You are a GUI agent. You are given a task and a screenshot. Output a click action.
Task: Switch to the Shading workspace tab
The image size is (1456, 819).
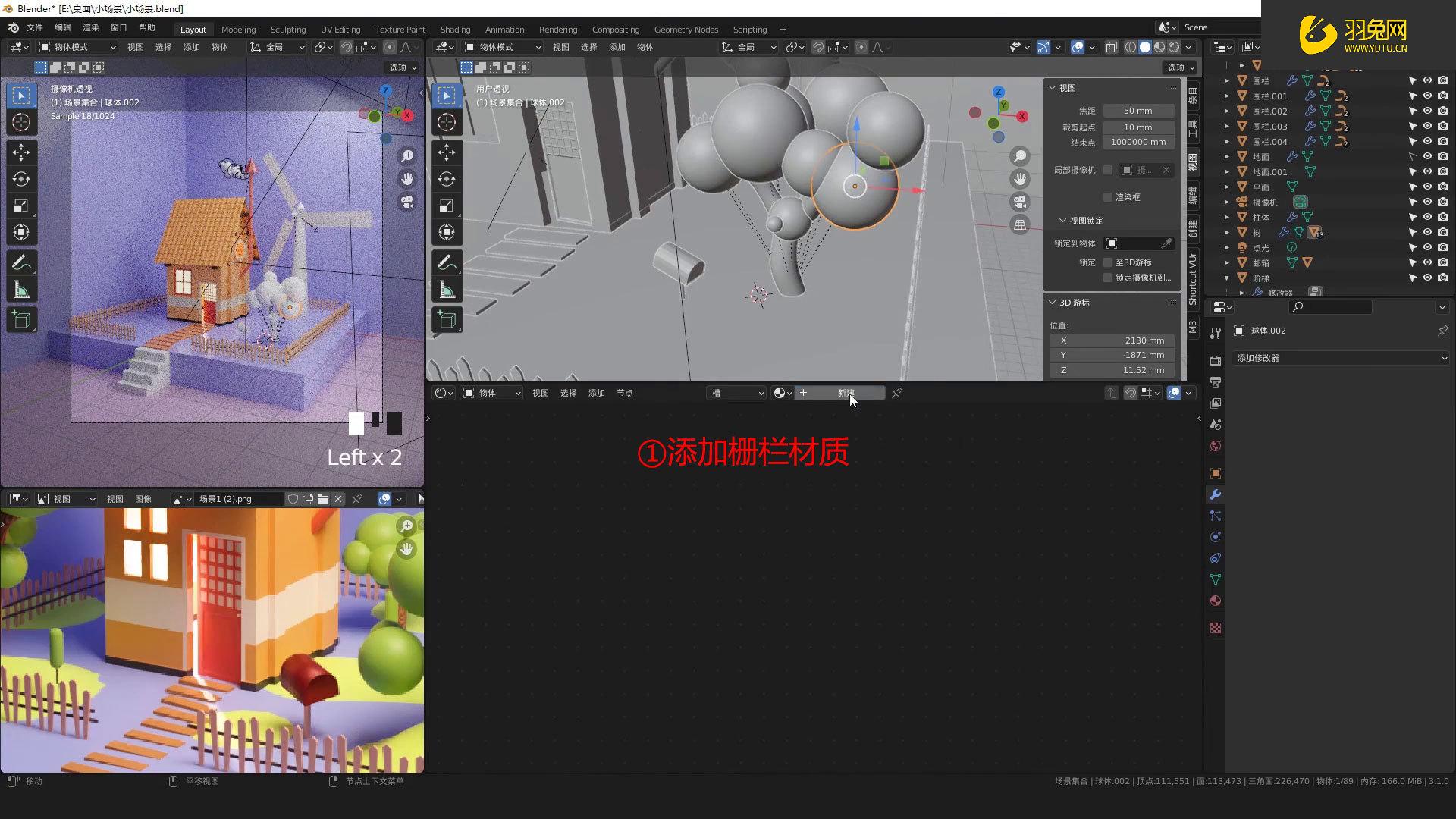click(455, 29)
